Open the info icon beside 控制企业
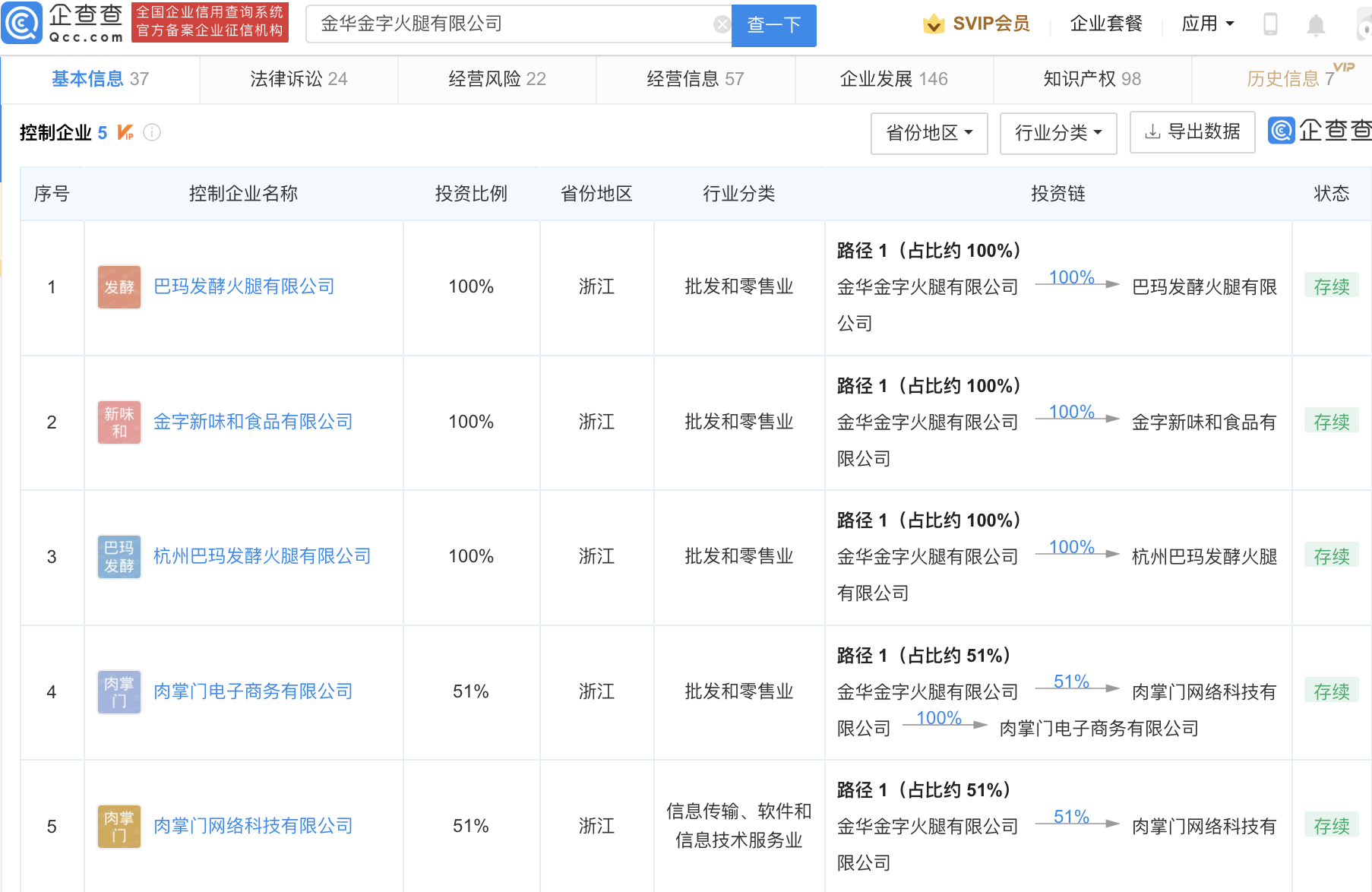 (152, 133)
